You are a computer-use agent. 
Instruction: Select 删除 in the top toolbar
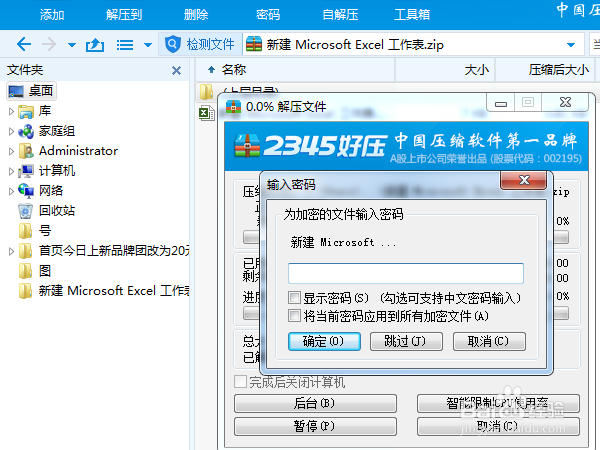tap(196, 15)
